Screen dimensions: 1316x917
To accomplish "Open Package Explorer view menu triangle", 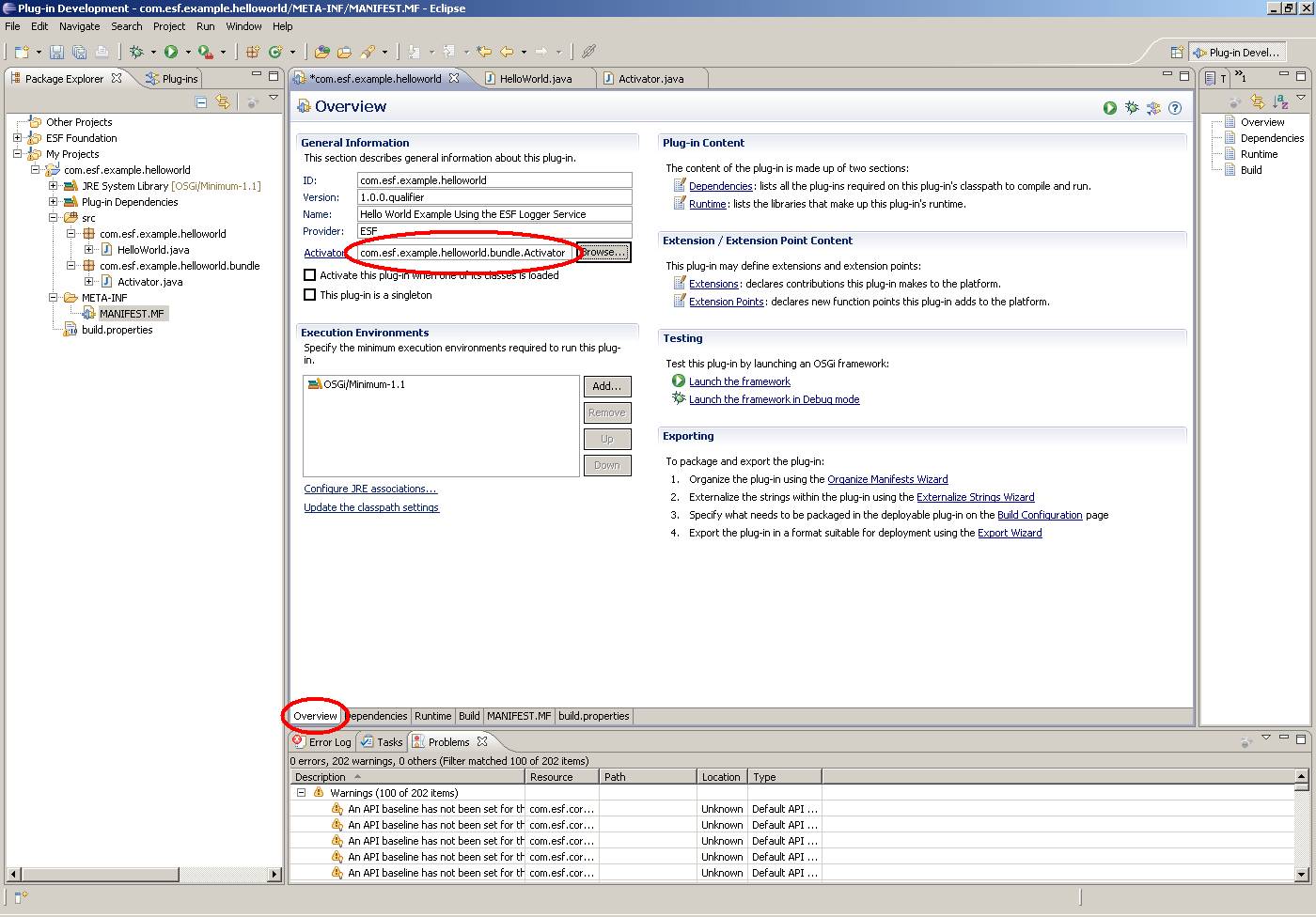I will (274, 98).
